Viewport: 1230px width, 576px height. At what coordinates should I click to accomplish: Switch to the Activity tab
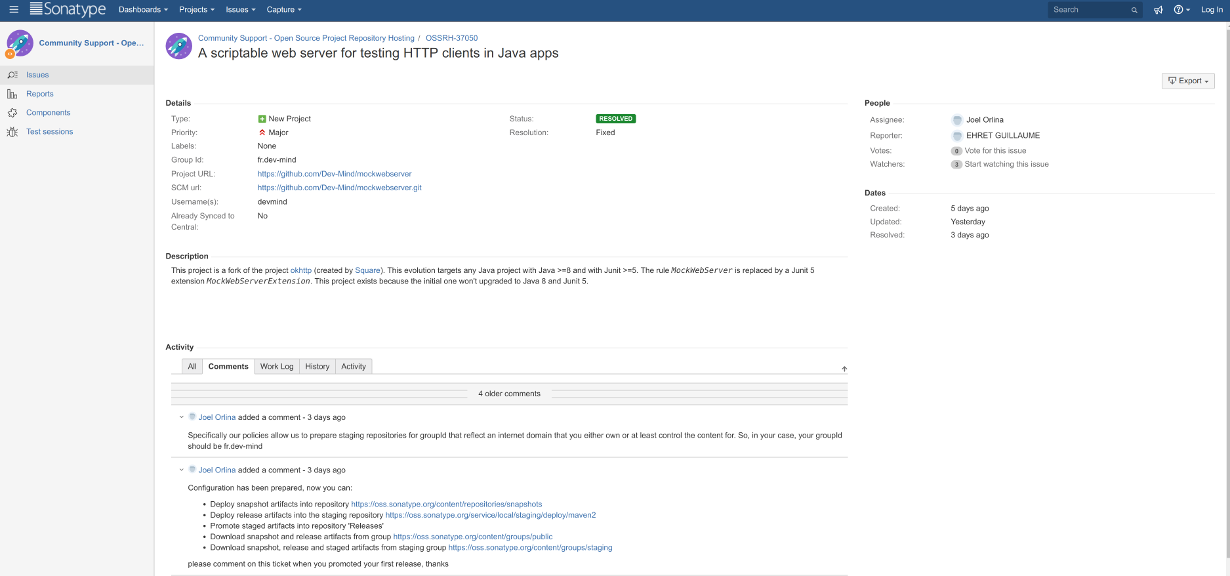354,367
